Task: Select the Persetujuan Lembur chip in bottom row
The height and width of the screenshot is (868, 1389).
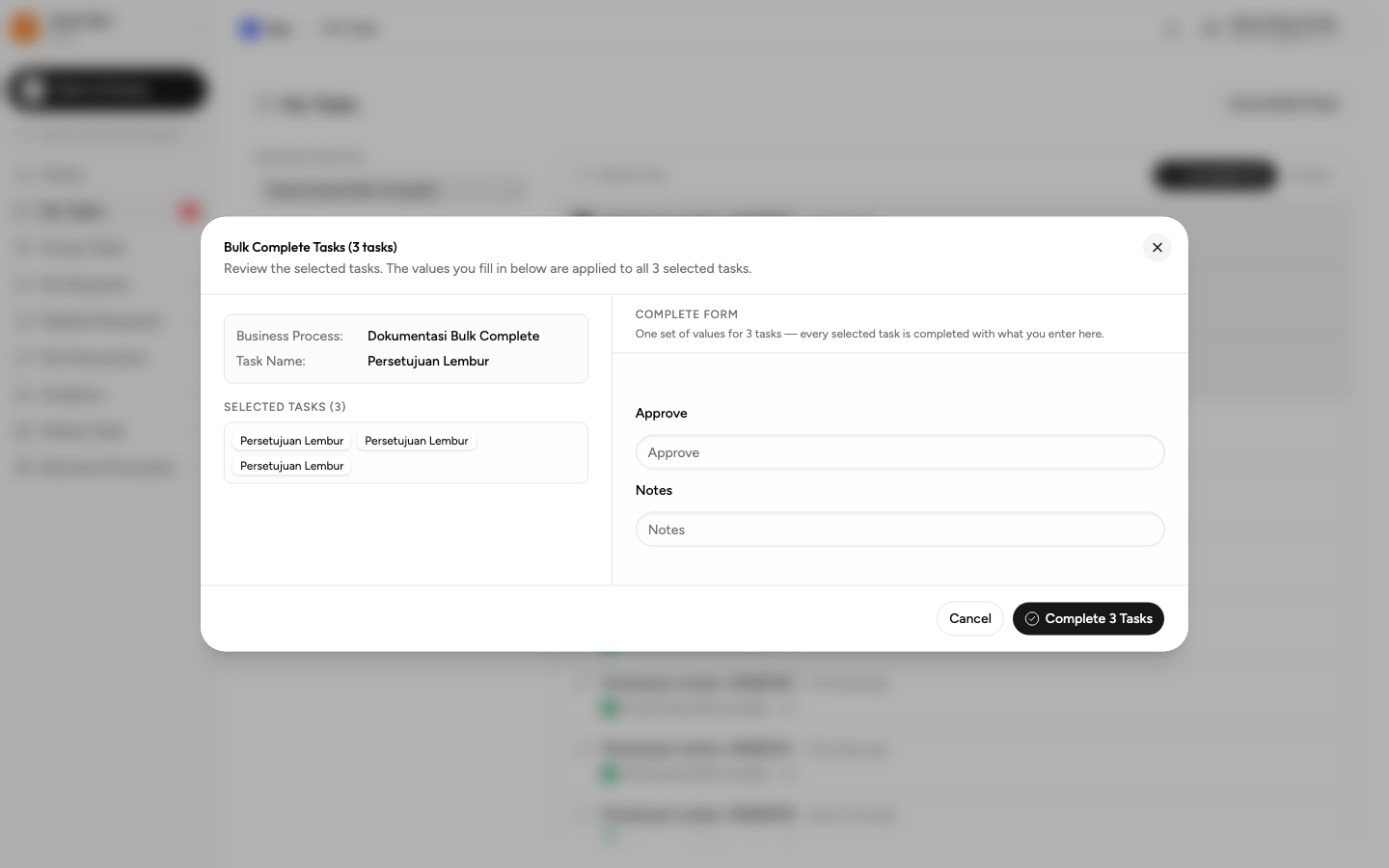Action: pos(291,466)
